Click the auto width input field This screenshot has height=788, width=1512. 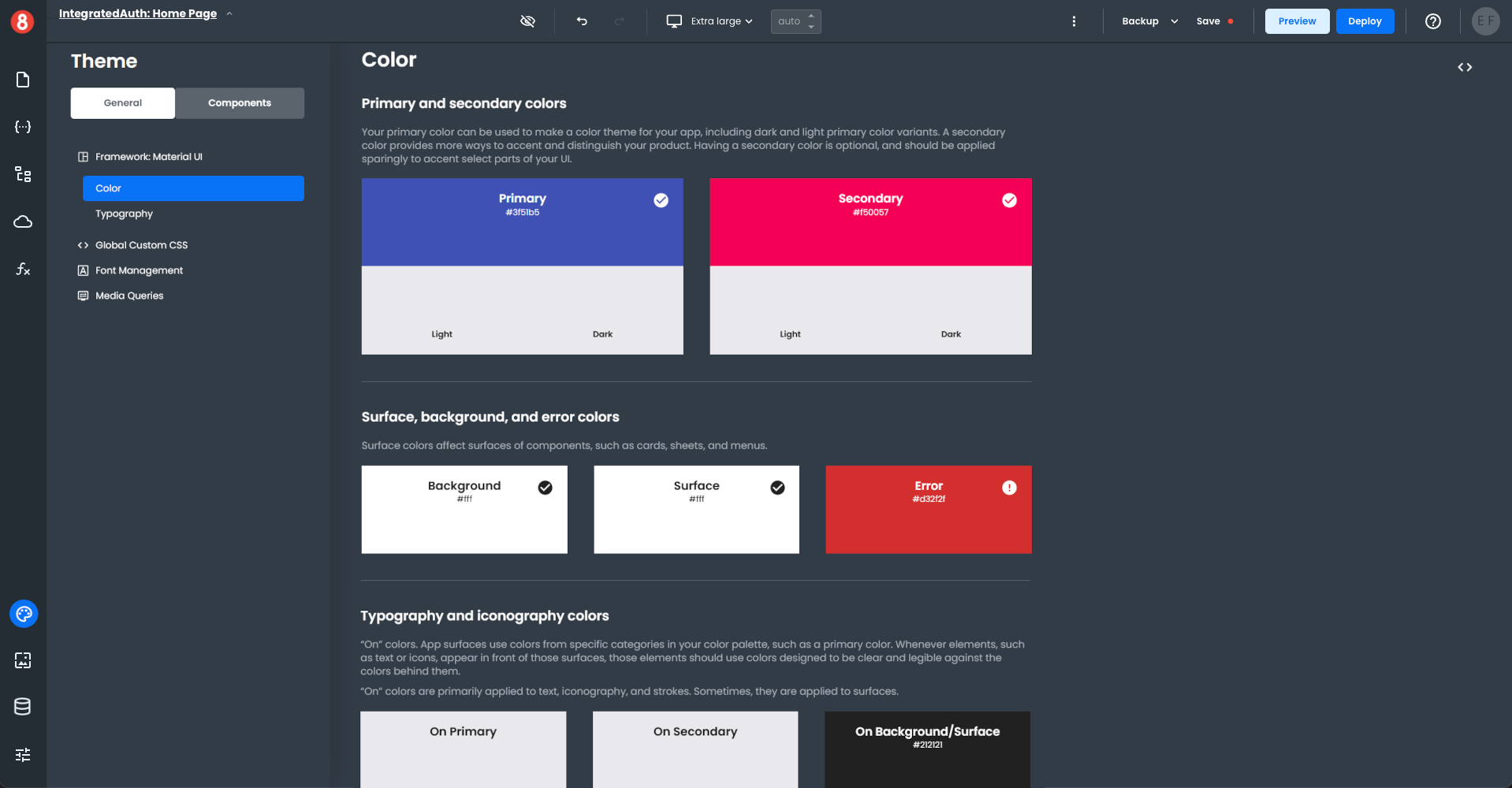pos(789,21)
